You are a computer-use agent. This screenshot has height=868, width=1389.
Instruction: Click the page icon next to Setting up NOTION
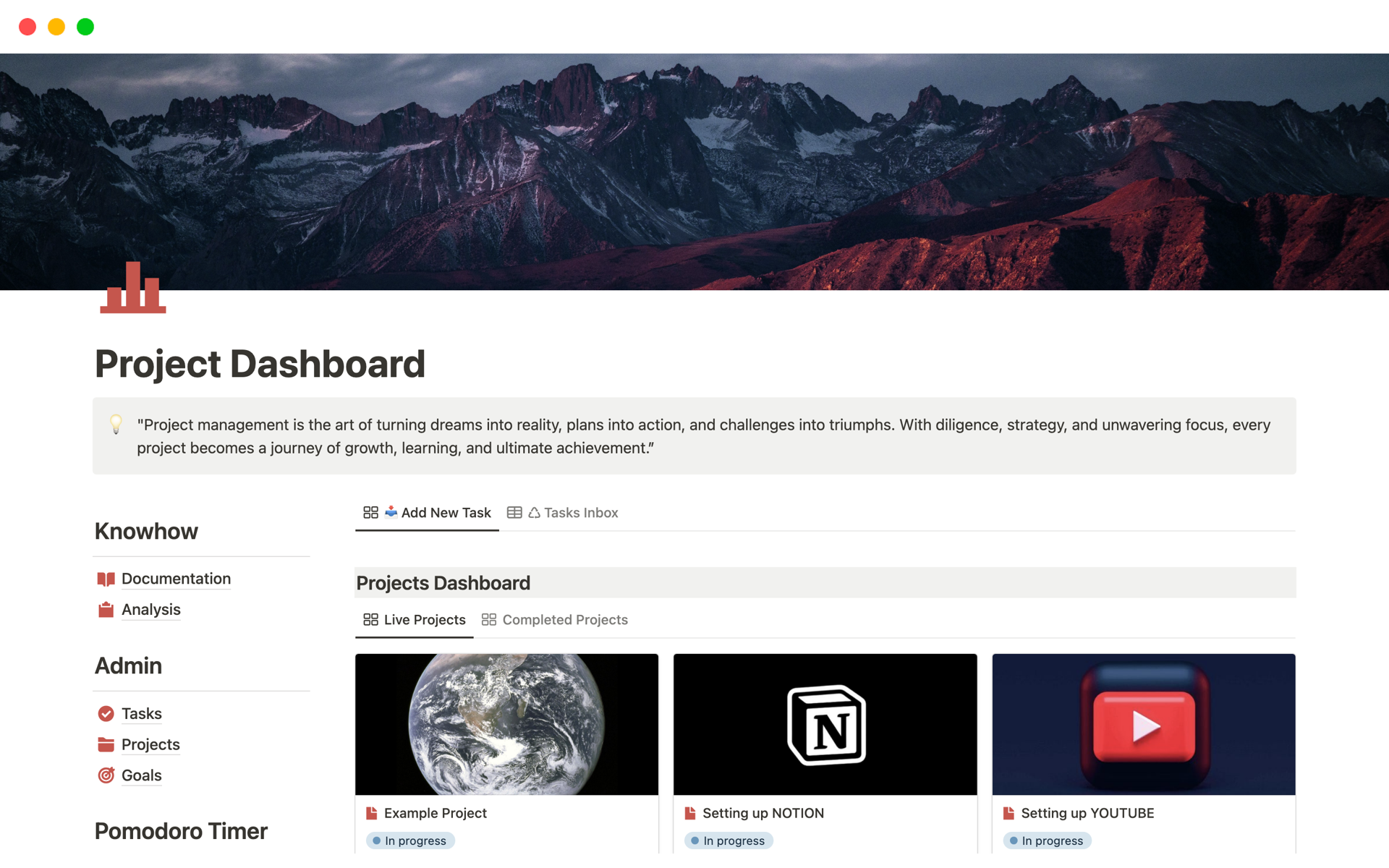pos(689,812)
